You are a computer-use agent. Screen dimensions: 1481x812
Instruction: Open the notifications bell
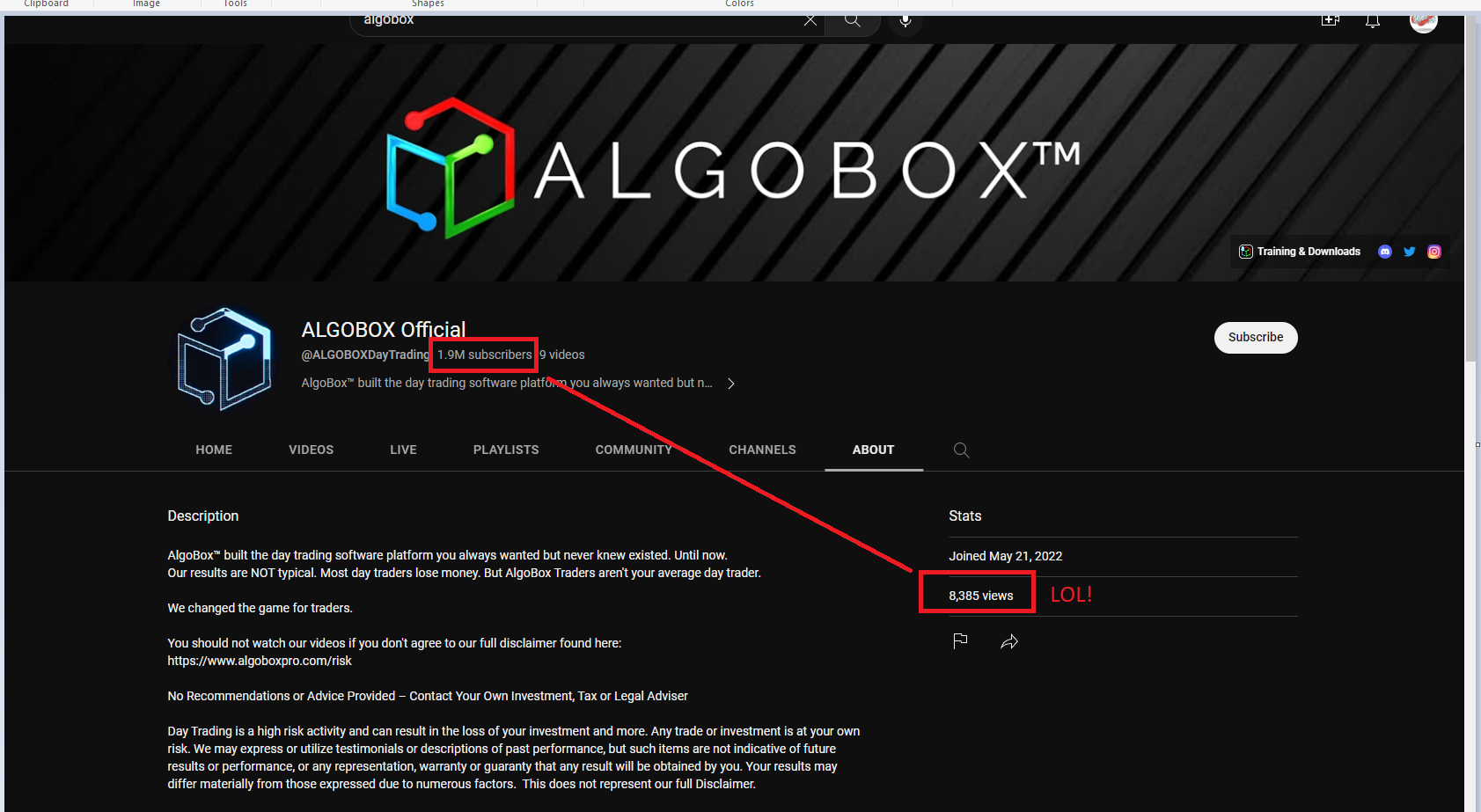[x=1373, y=21]
